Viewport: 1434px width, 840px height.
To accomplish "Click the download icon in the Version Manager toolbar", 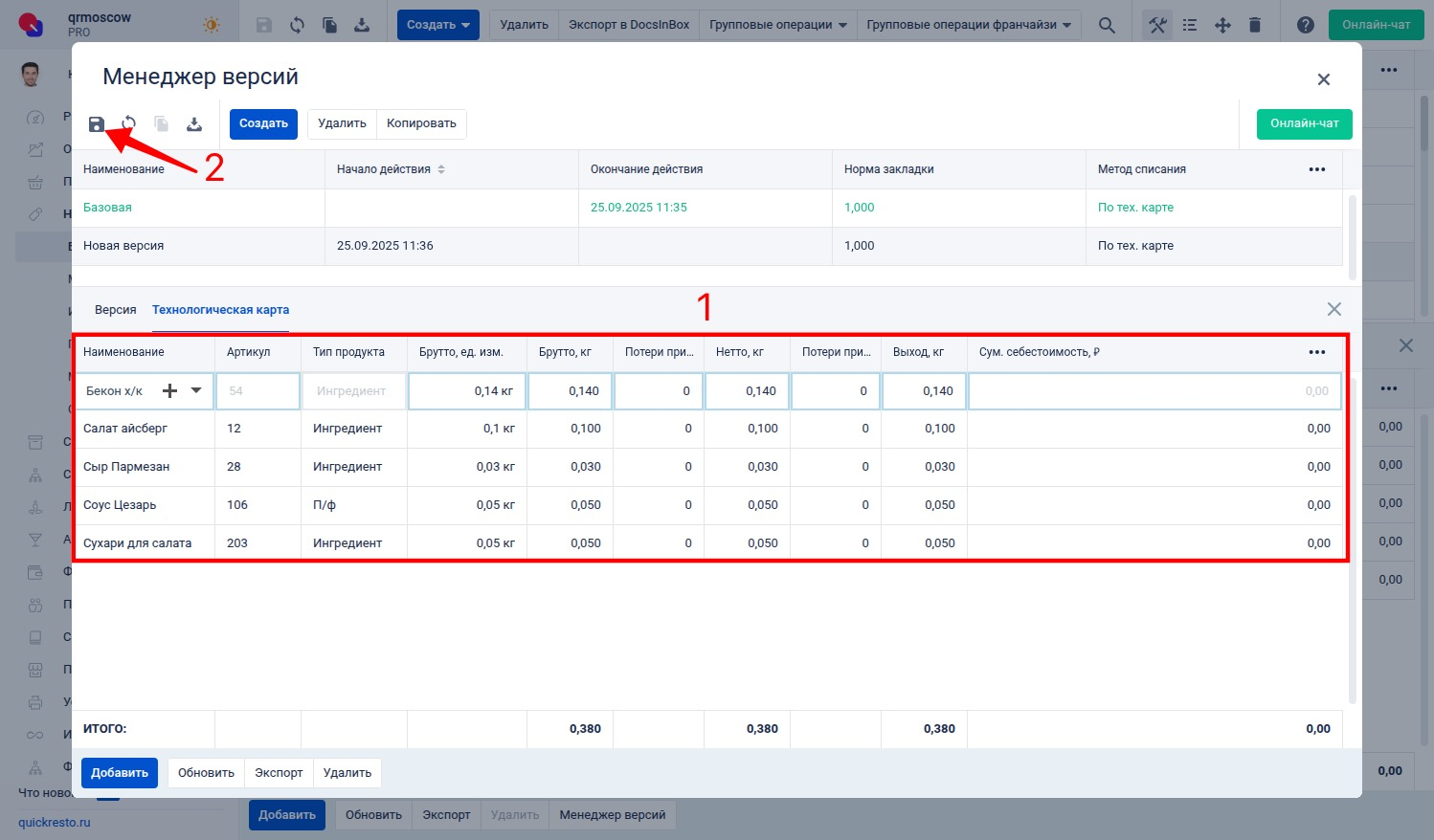I will tap(194, 124).
